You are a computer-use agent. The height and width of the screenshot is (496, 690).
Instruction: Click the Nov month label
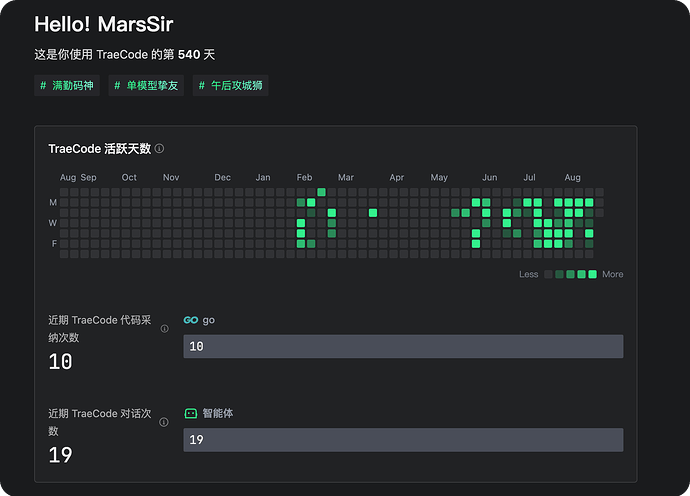click(x=171, y=177)
